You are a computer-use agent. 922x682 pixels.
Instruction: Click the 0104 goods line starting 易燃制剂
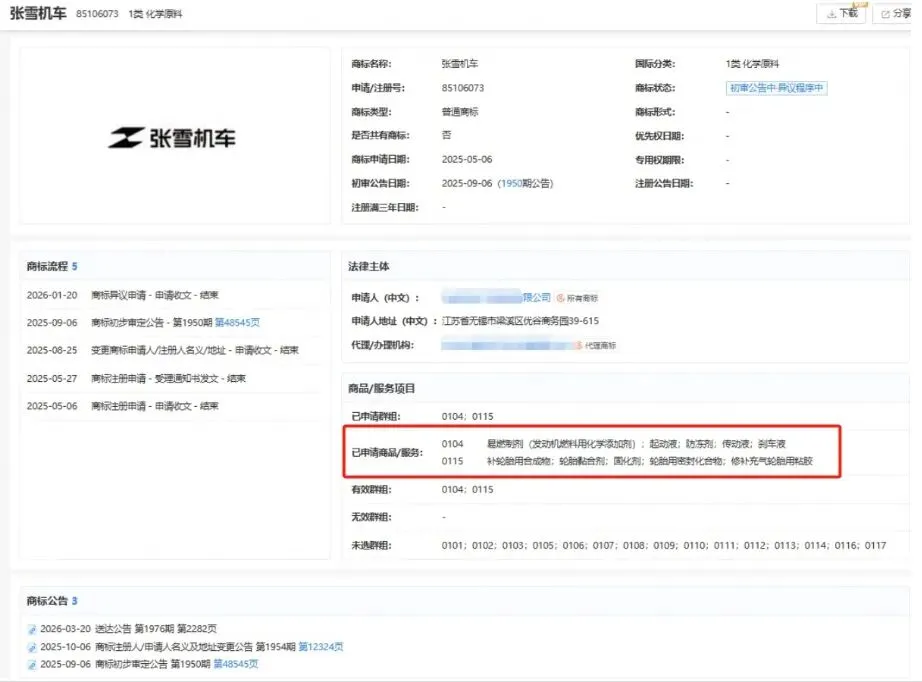(x=636, y=444)
